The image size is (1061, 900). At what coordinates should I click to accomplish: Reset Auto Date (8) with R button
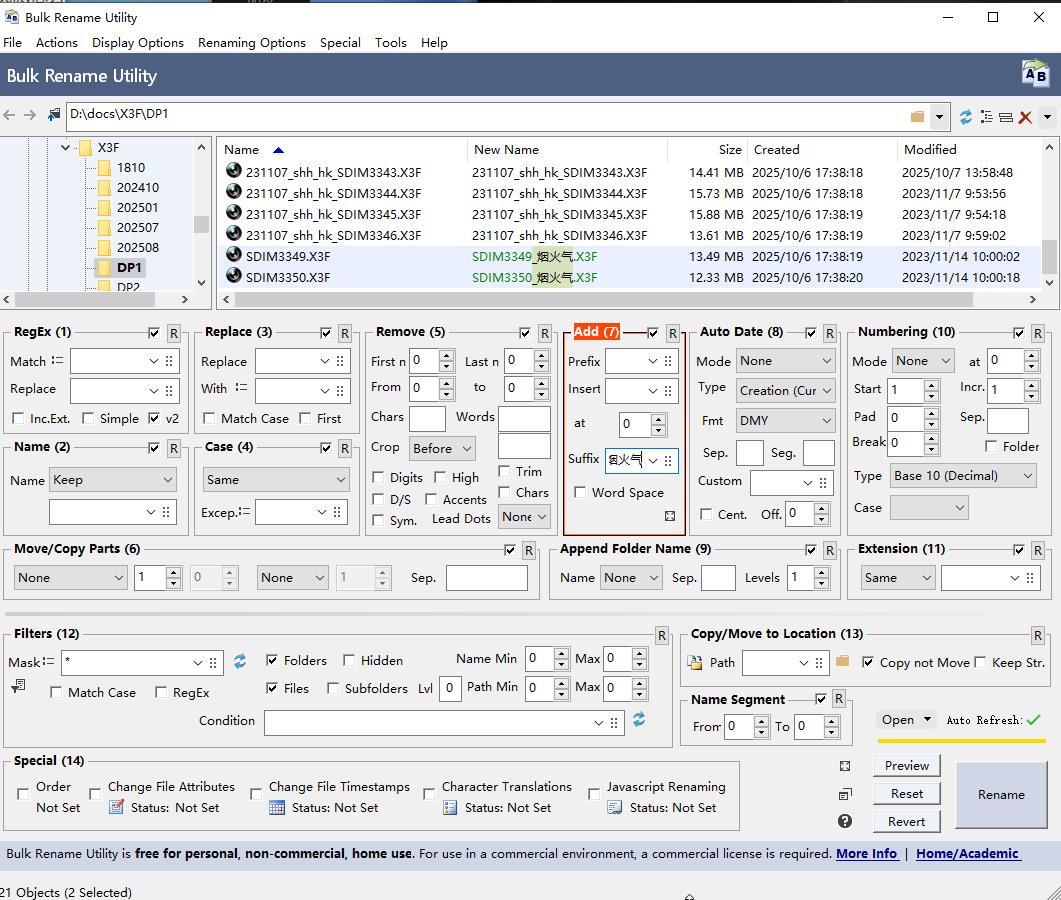(830, 333)
